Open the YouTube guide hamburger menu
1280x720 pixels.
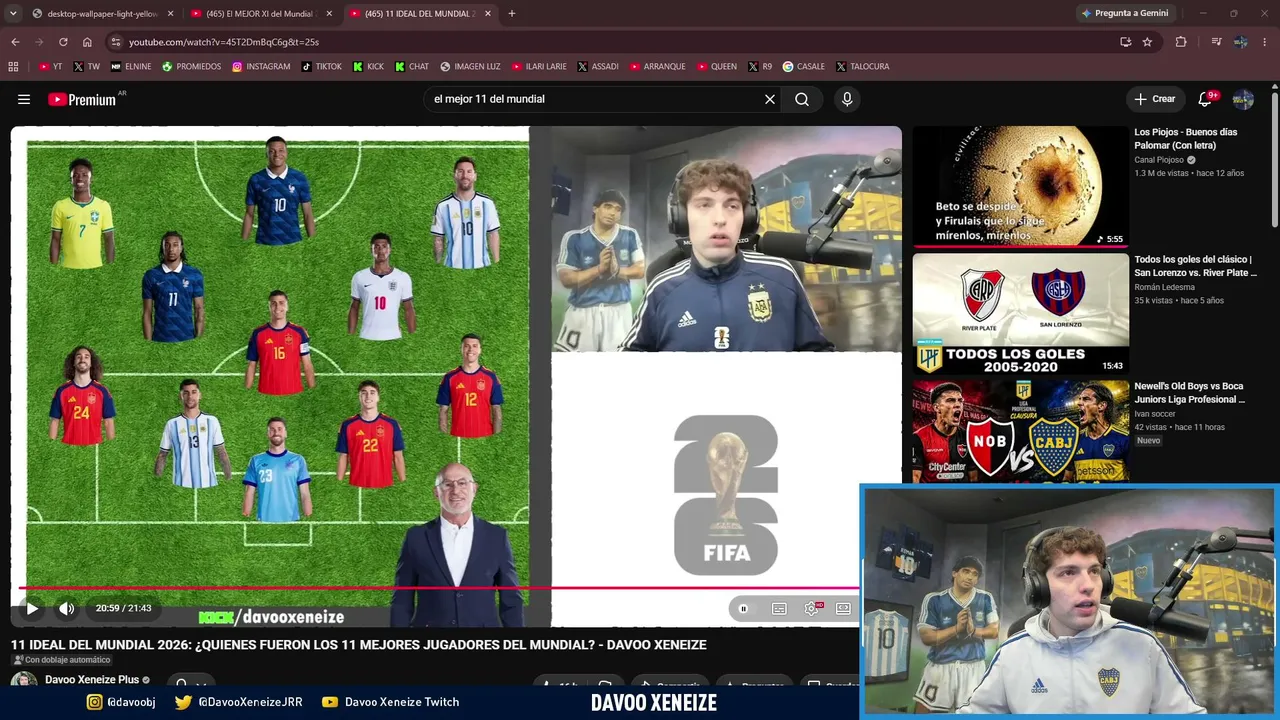[24, 99]
